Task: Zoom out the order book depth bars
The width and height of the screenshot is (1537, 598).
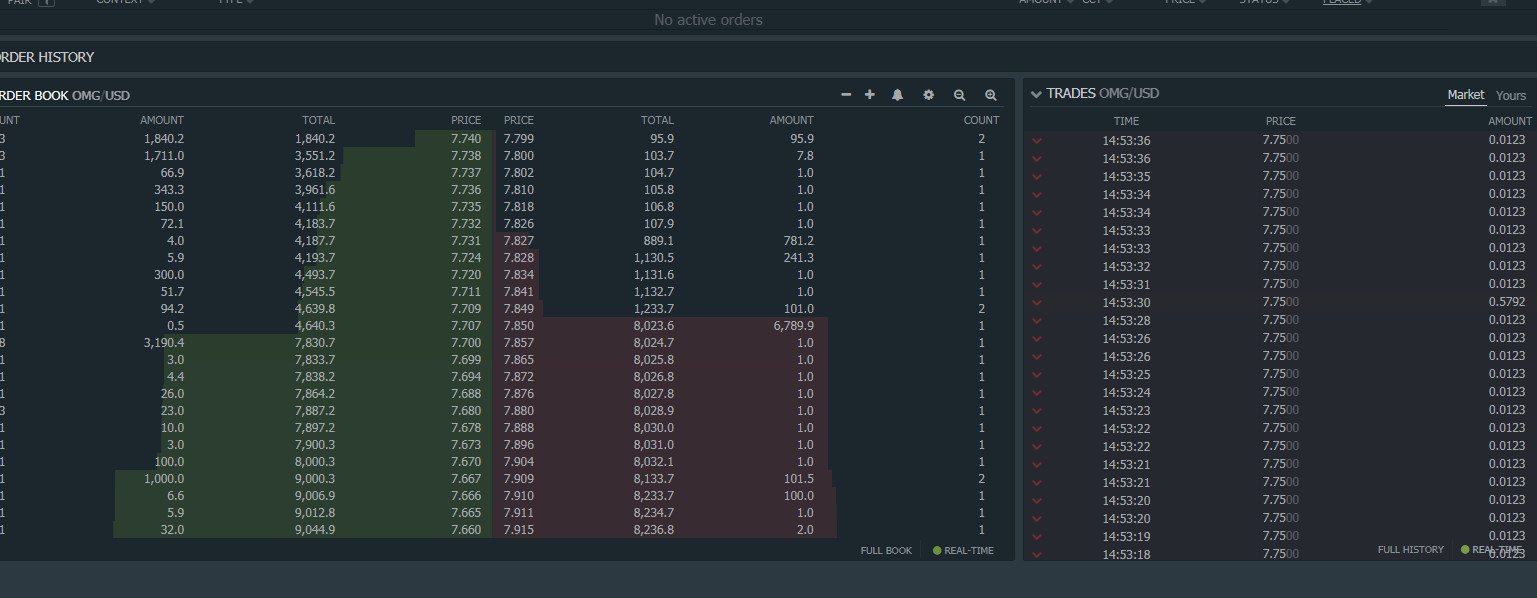Action: click(960, 95)
